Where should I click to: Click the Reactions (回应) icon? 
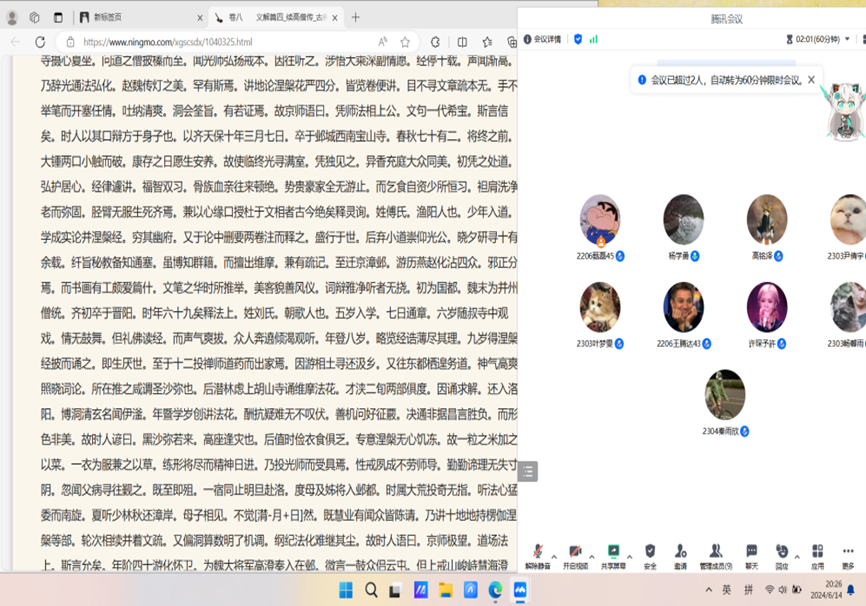pyautogui.click(x=782, y=552)
